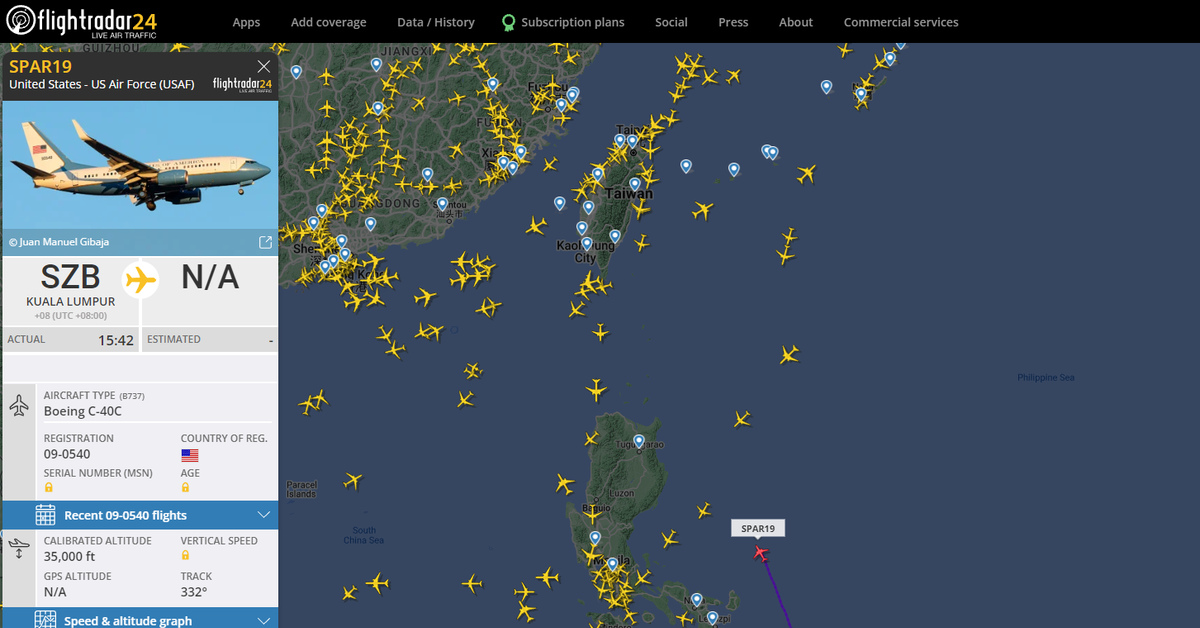Expand Recent 09-0540 flights section
Viewport: 1200px width, 628px height.
139,515
